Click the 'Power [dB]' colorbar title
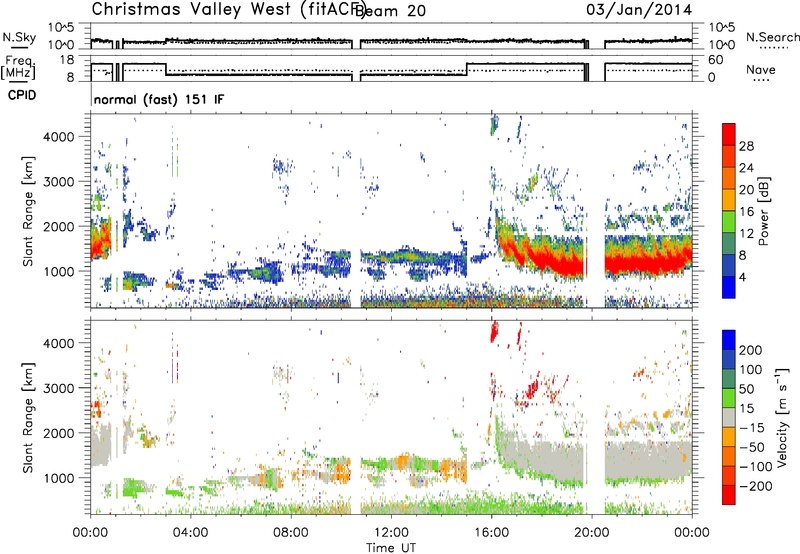800x554 pixels. click(764, 211)
